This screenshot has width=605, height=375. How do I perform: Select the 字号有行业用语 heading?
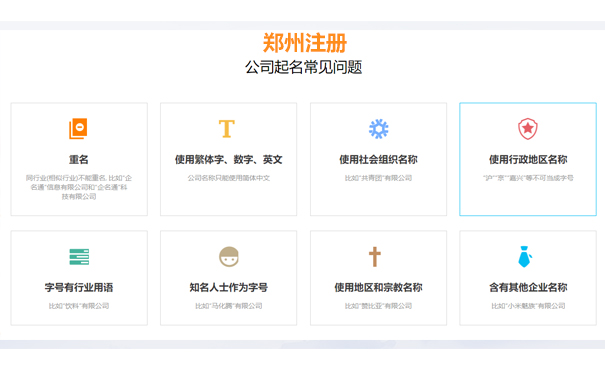coord(79,287)
